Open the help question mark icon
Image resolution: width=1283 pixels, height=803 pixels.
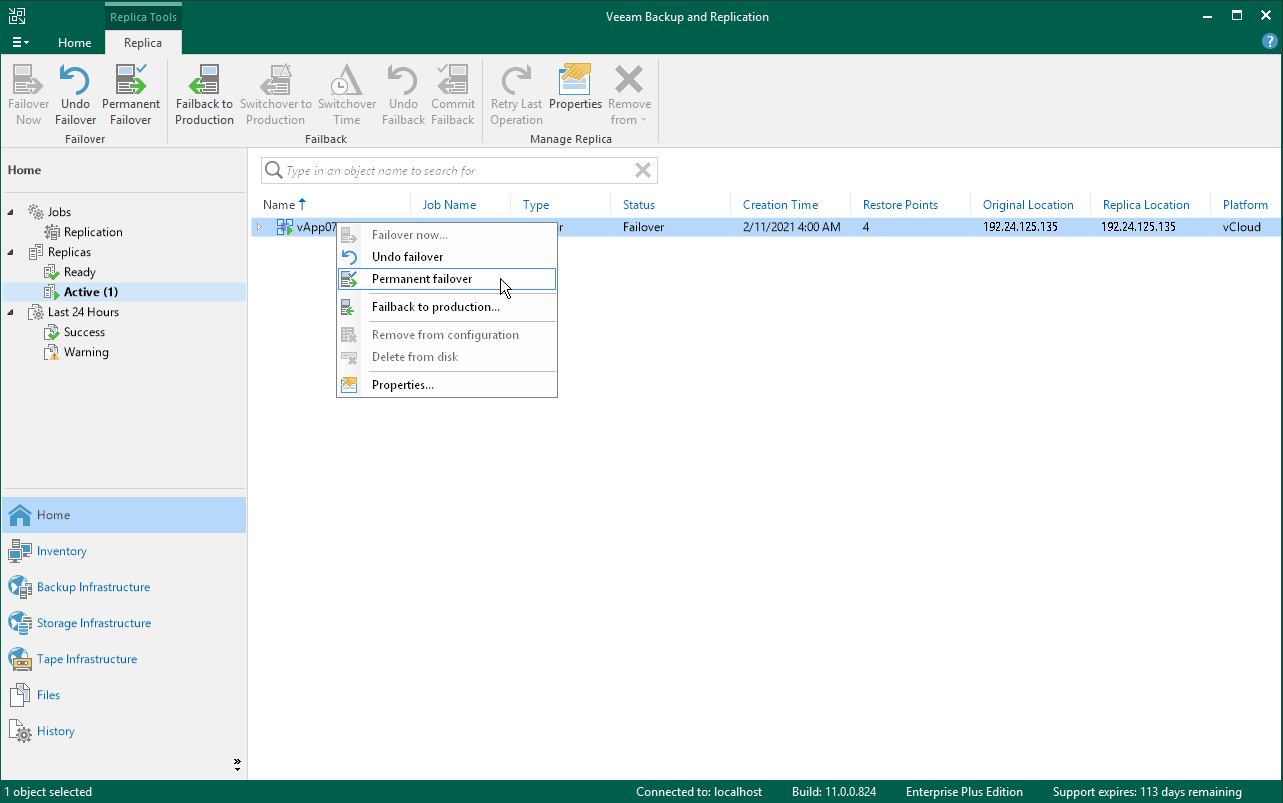(x=1270, y=42)
